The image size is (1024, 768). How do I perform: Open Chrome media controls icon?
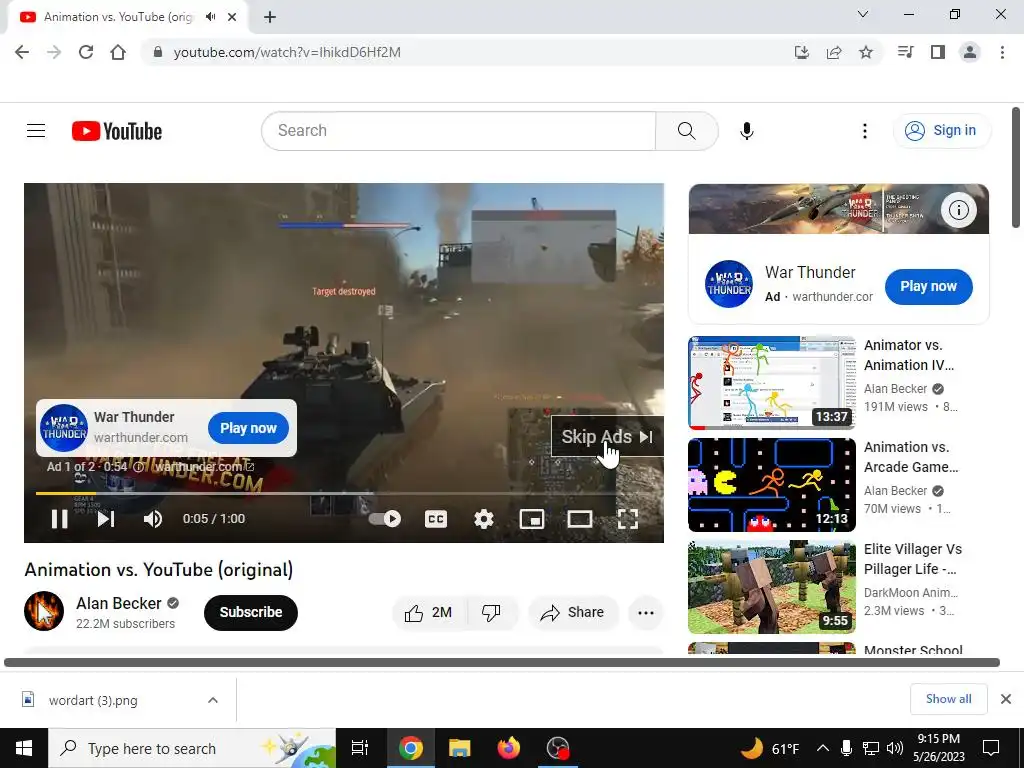pyautogui.click(x=905, y=52)
